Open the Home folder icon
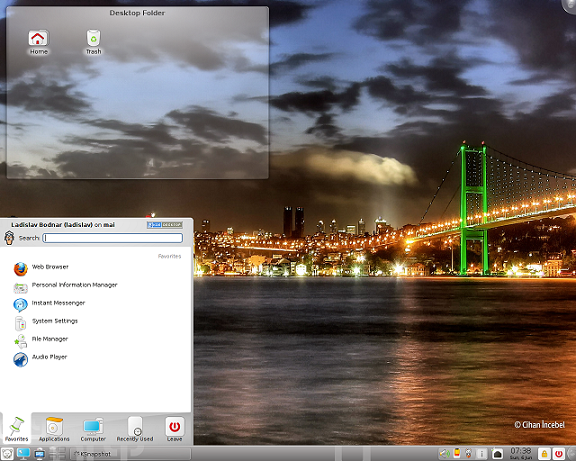This screenshot has height=461, width=576. [x=38, y=43]
